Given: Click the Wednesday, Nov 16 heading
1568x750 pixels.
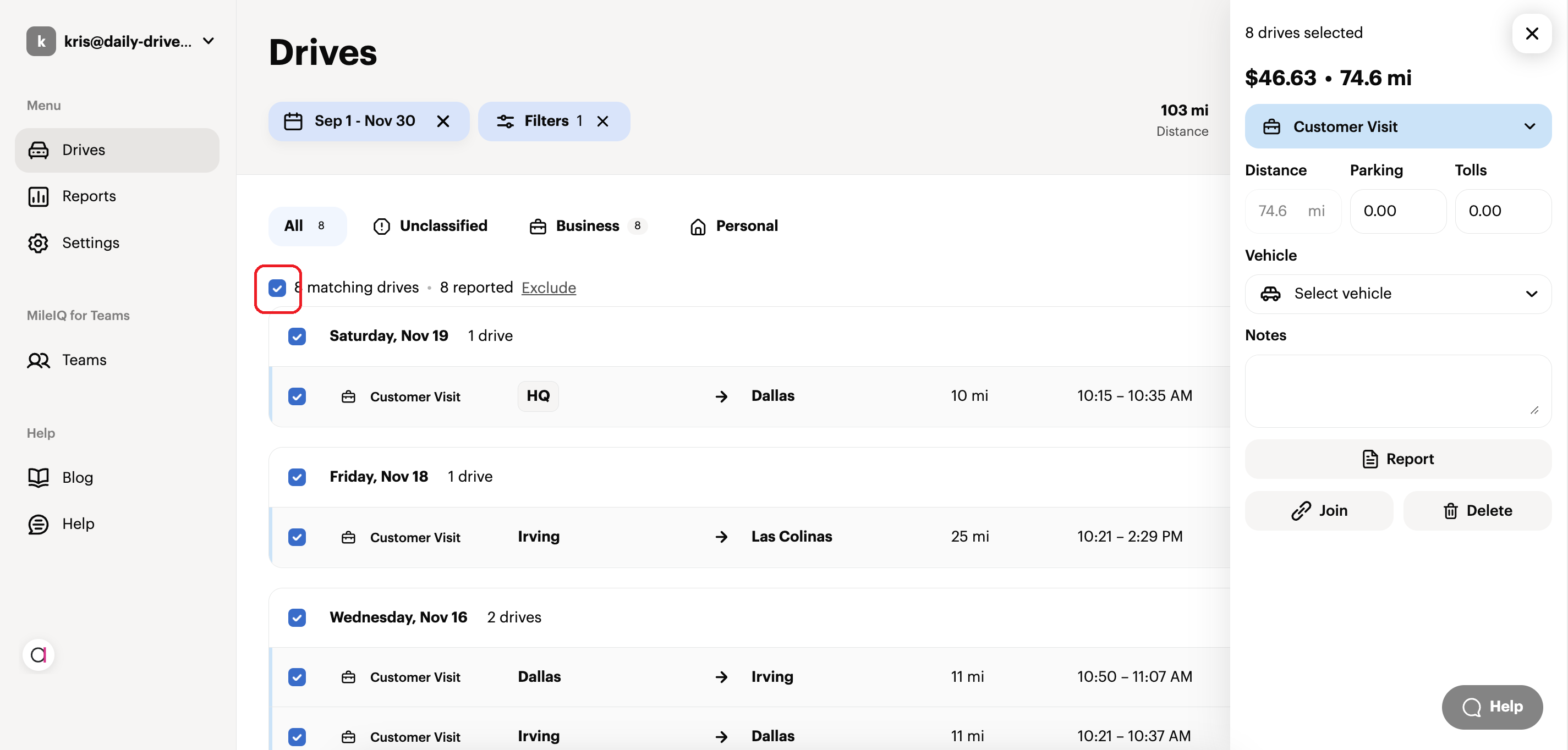Looking at the screenshot, I should pyautogui.click(x=398, y=617).
